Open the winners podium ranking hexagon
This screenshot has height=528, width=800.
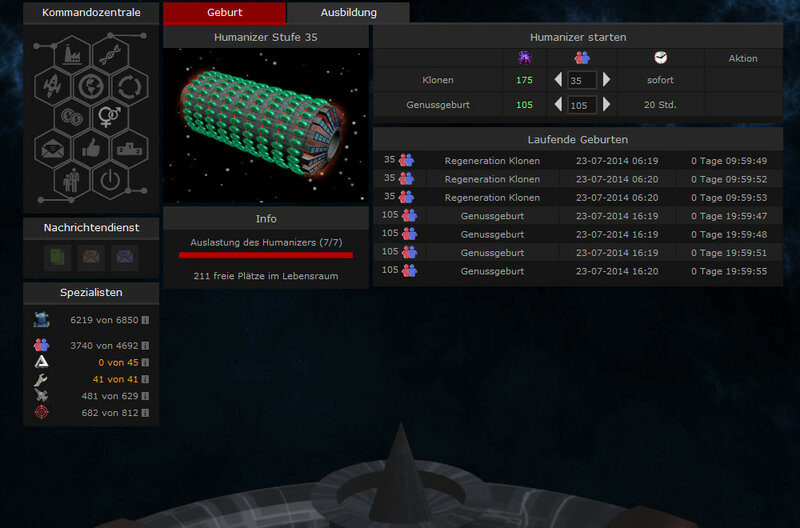[x=130, y=149]
